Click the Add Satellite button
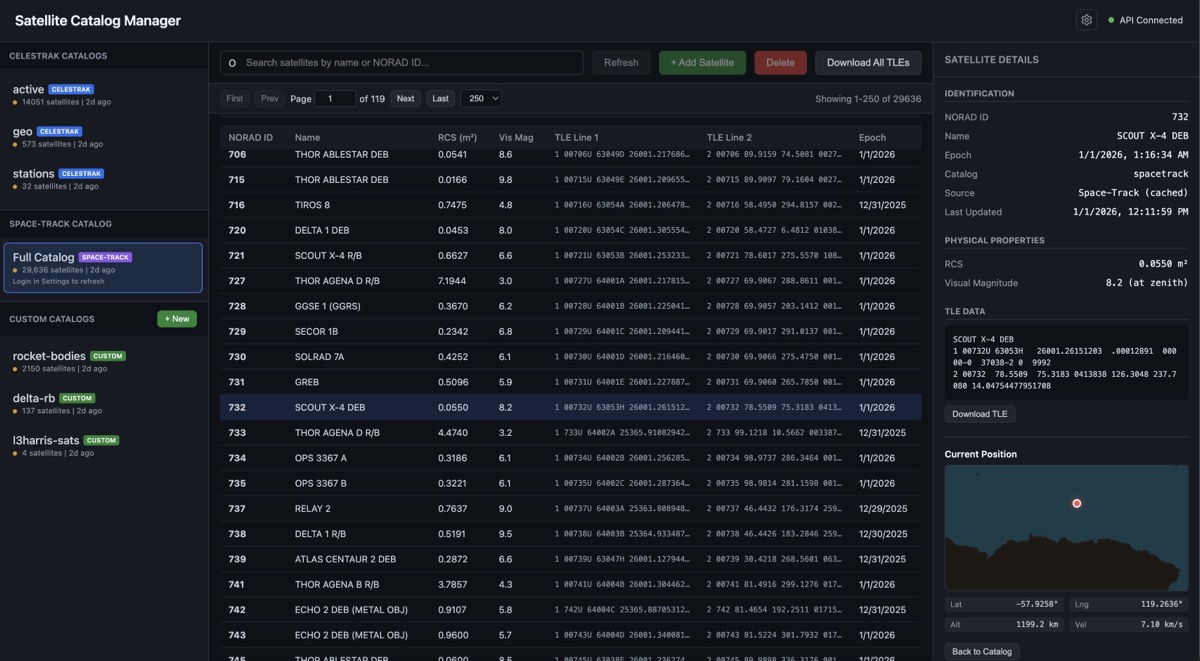1200x661 pixels. (x=702, y=62)
